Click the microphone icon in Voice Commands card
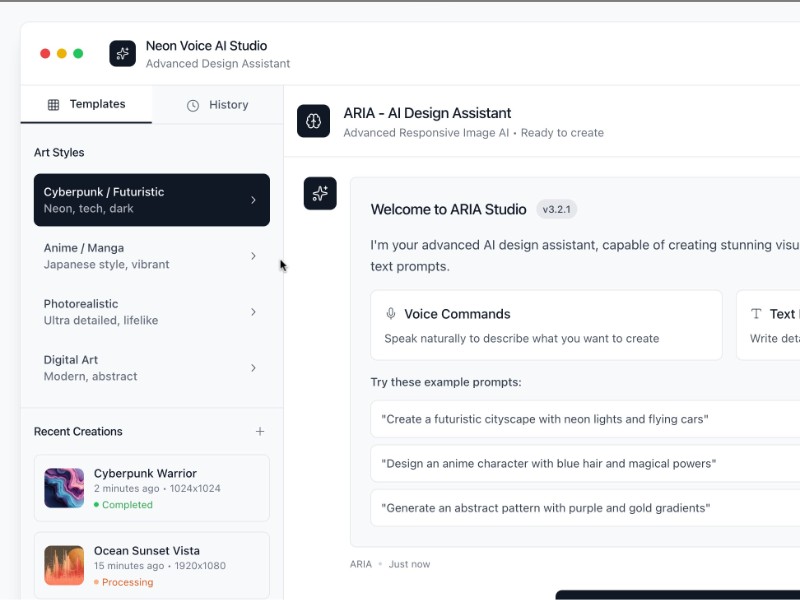 [x=391, y=313]
